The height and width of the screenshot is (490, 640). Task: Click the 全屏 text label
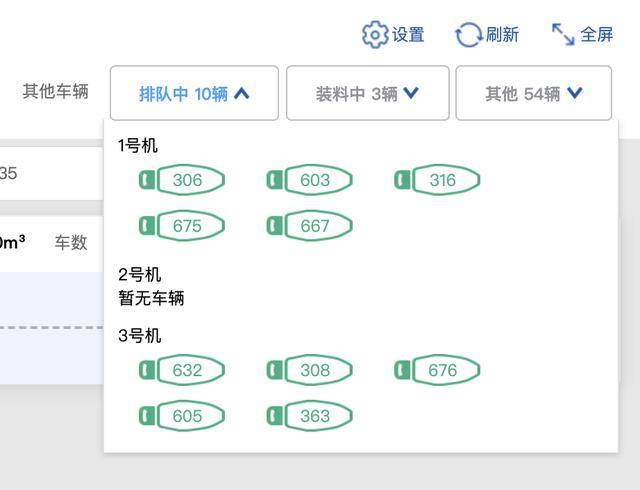point(597,35)
